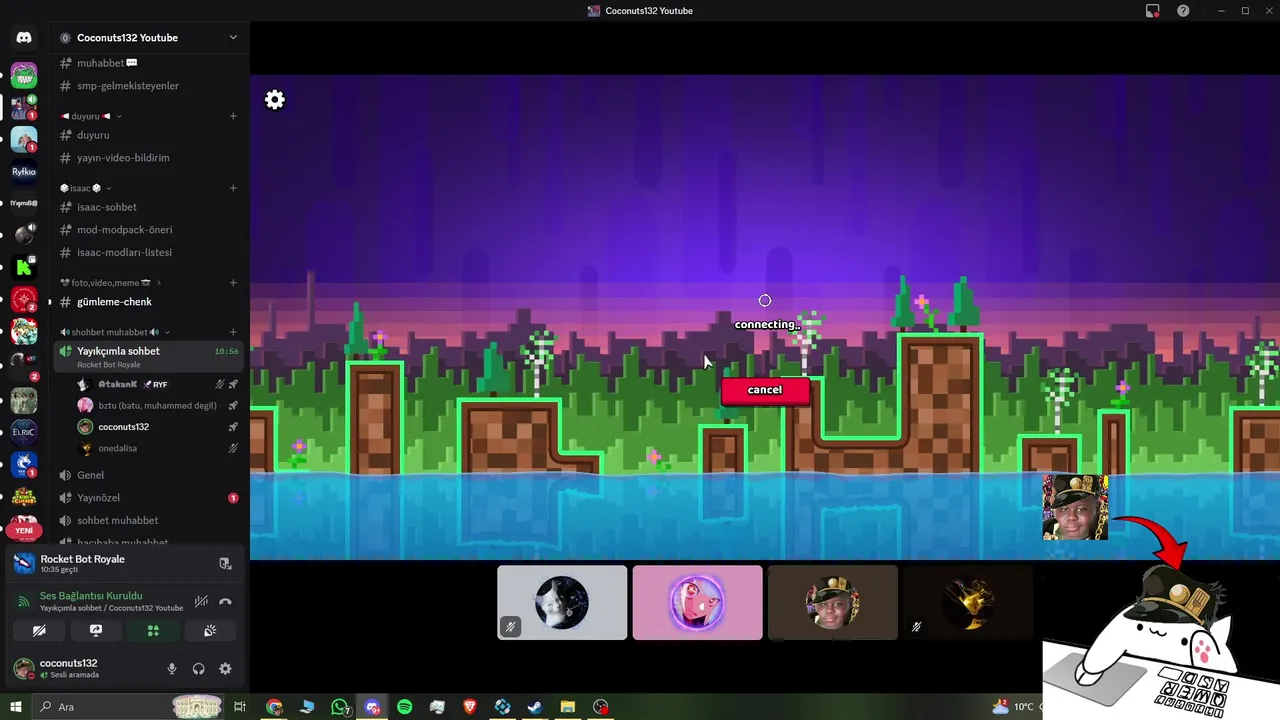Mute microphone next to coconuts132
This screenshot has height=720, width=1280.
[172, 669]
